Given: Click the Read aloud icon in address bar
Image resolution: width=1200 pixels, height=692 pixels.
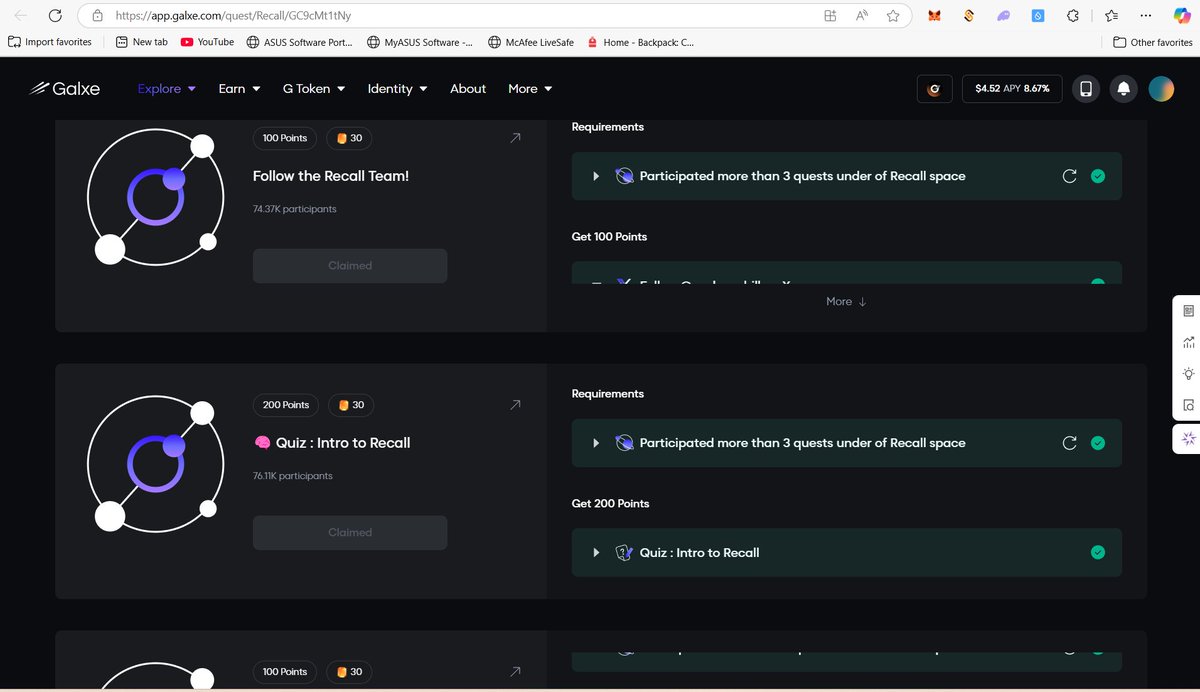Looking at the screenshot, I should [x=862, y=16].
